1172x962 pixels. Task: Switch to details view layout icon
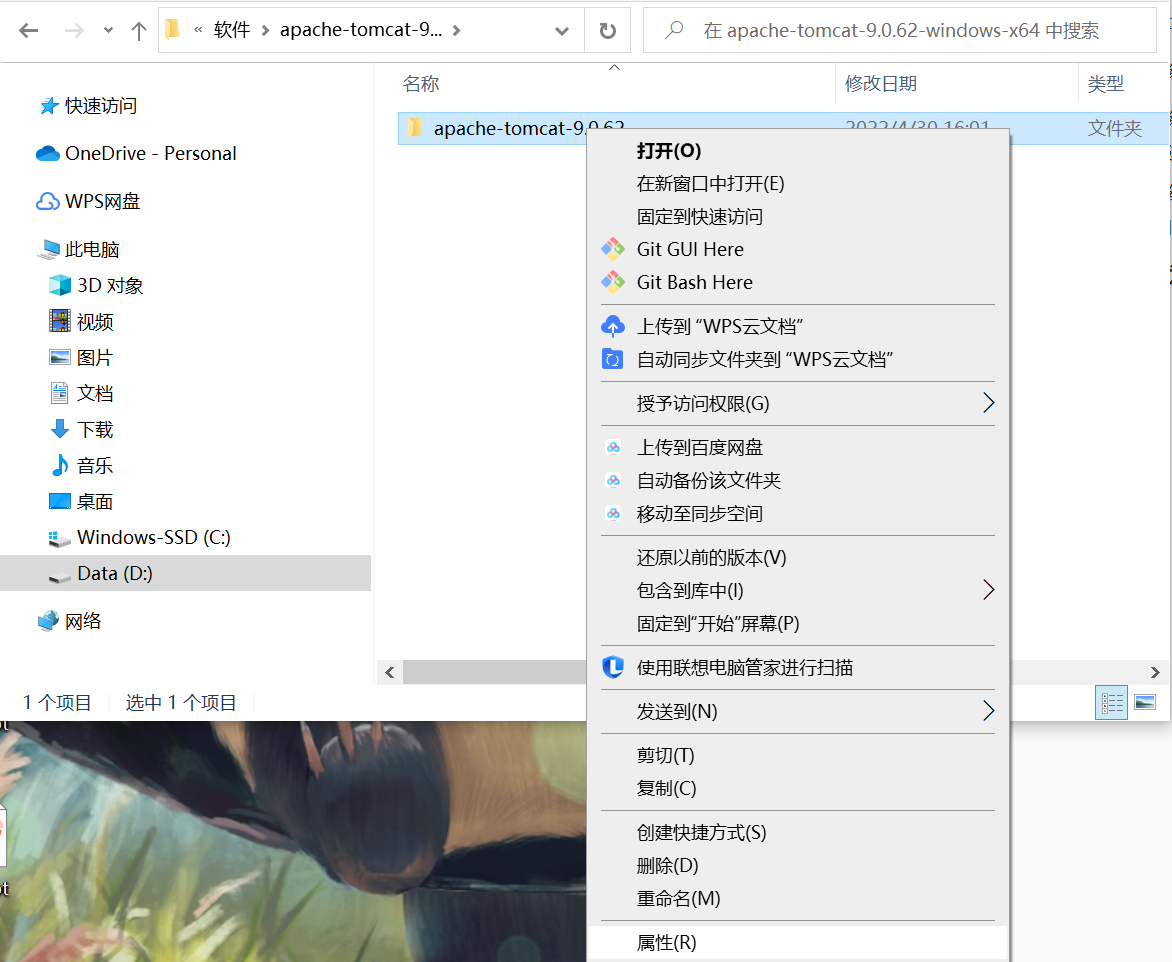click(x=1111, y=703)
